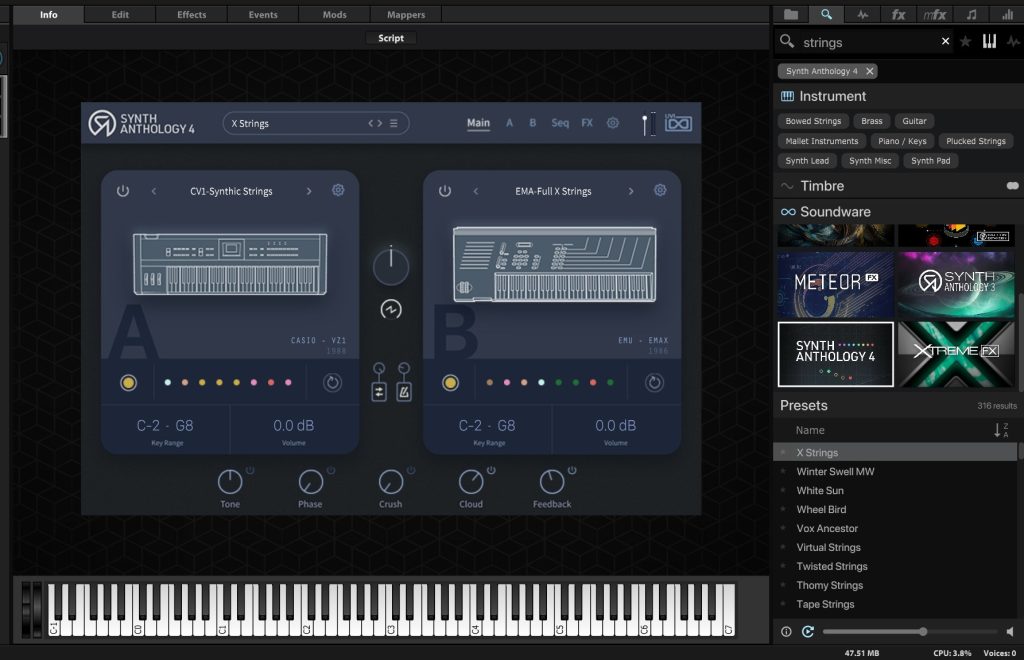Go to previous layer B sound
1024x660 pixels.
[x=476, y=191]
